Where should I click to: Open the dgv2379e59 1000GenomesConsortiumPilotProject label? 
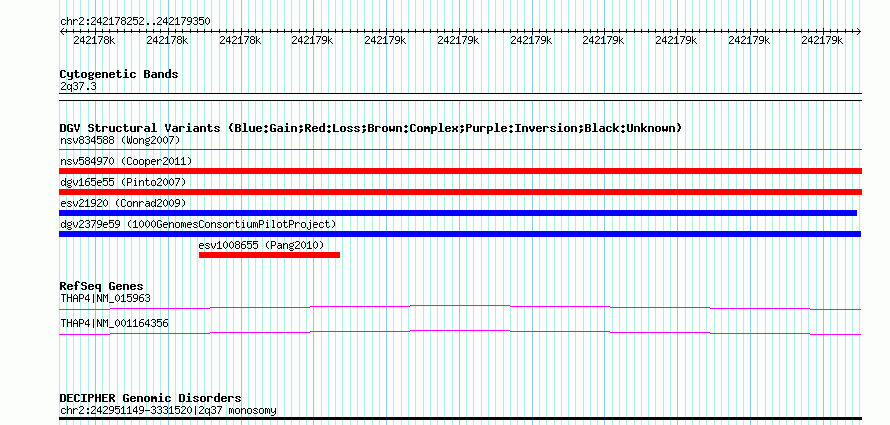click(x=198, y=224)
